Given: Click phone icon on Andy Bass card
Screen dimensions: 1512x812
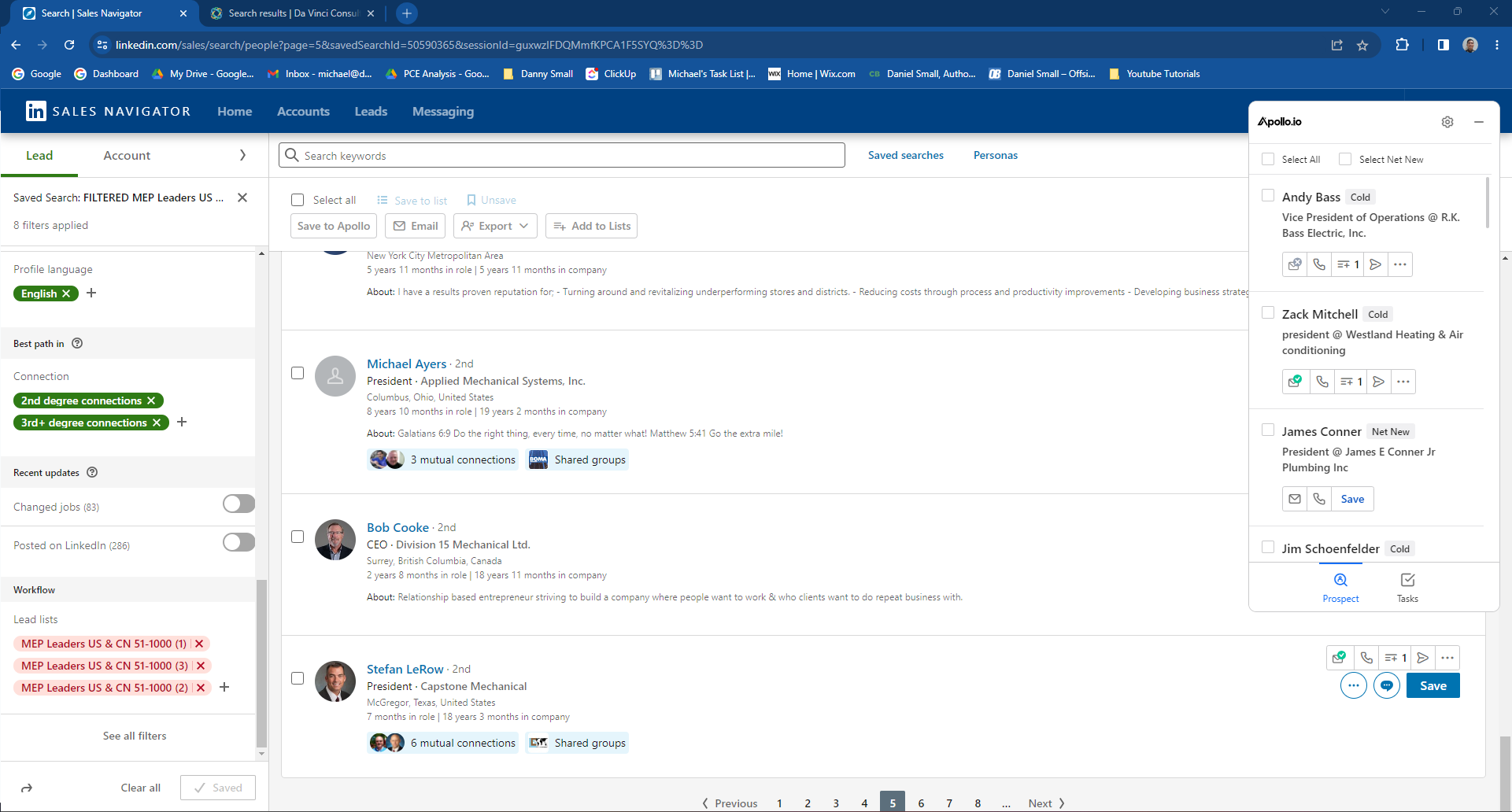Looking at the screenshot, I should click(x=1319, y=264).
